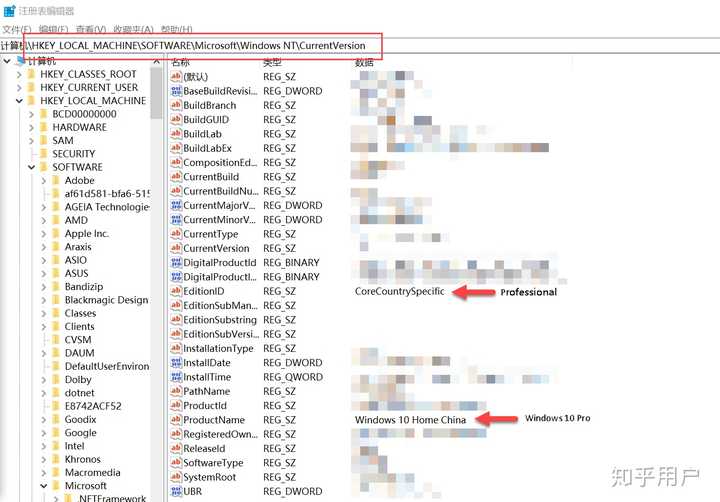
Task: Expand the Adobe key
Action: (x=44, y=180)
